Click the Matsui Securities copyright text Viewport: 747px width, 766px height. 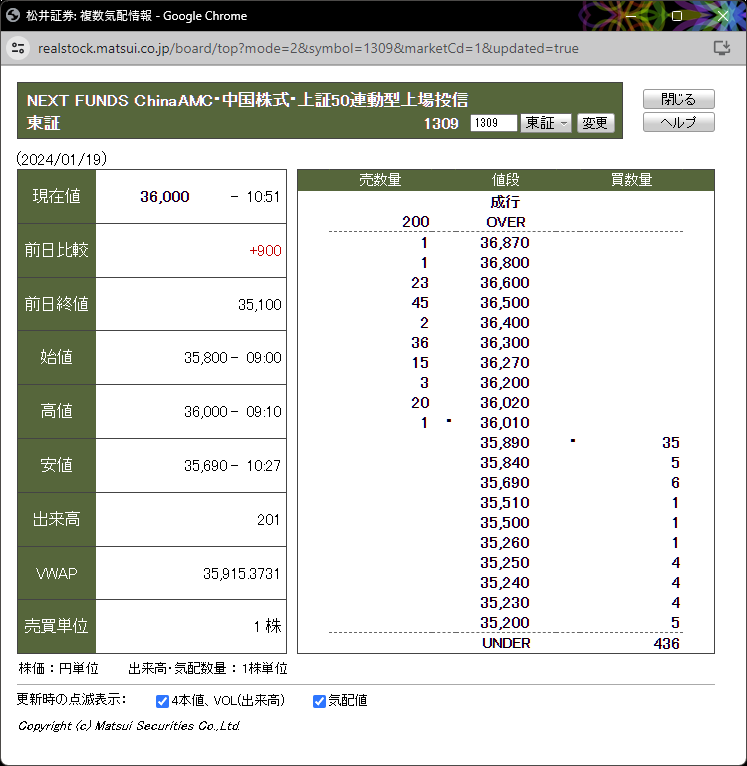point(129,726)
